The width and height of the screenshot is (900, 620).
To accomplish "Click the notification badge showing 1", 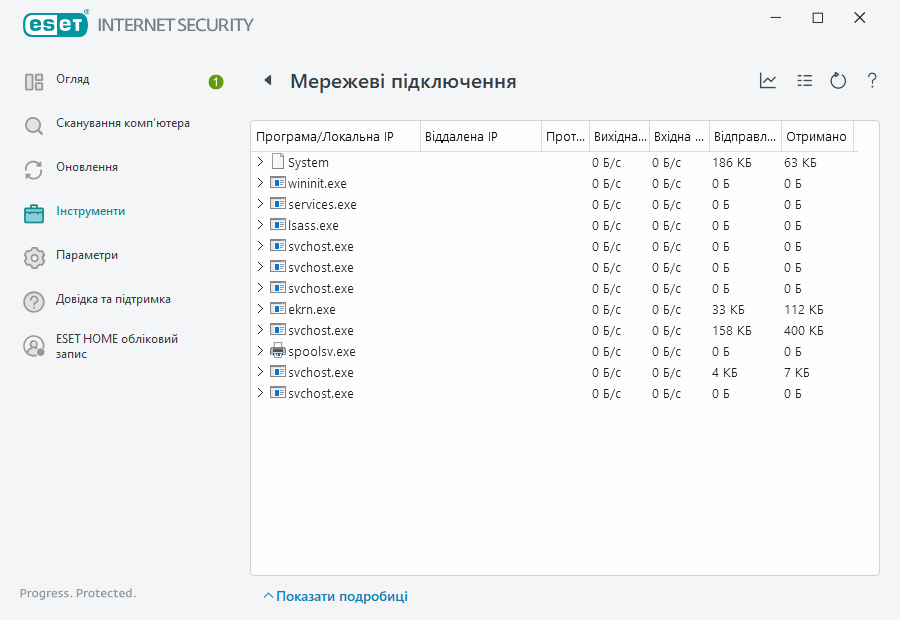I will [x=216, y=83].
